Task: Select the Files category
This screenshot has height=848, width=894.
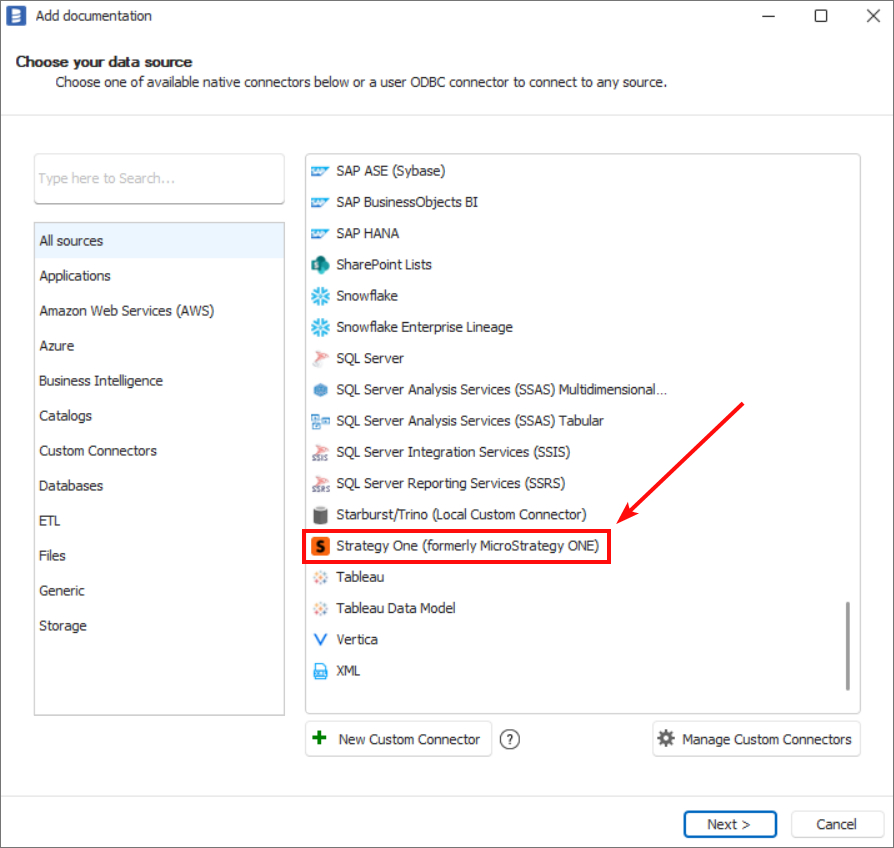Action: (159, 556)
